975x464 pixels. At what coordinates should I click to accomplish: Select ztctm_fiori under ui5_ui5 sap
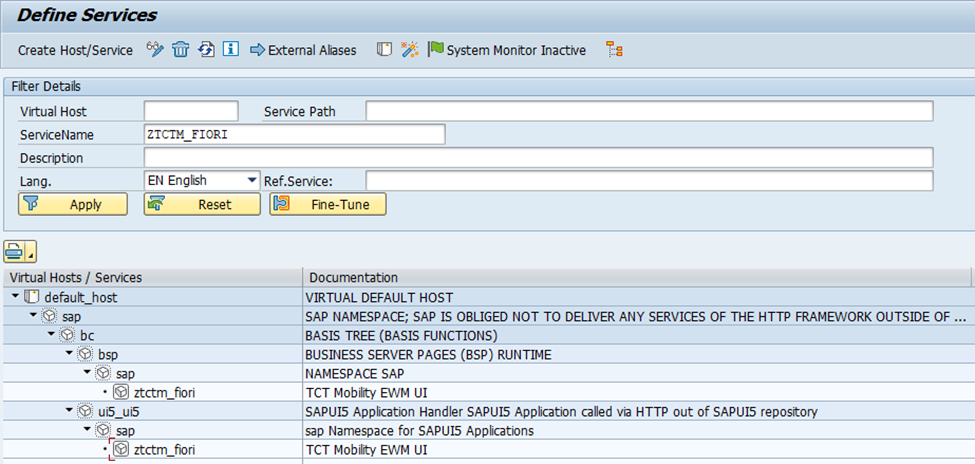click(x=164, y=450)
